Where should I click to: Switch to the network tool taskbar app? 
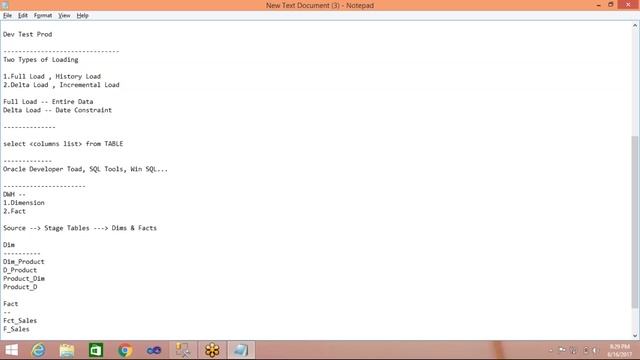point(183,350)
